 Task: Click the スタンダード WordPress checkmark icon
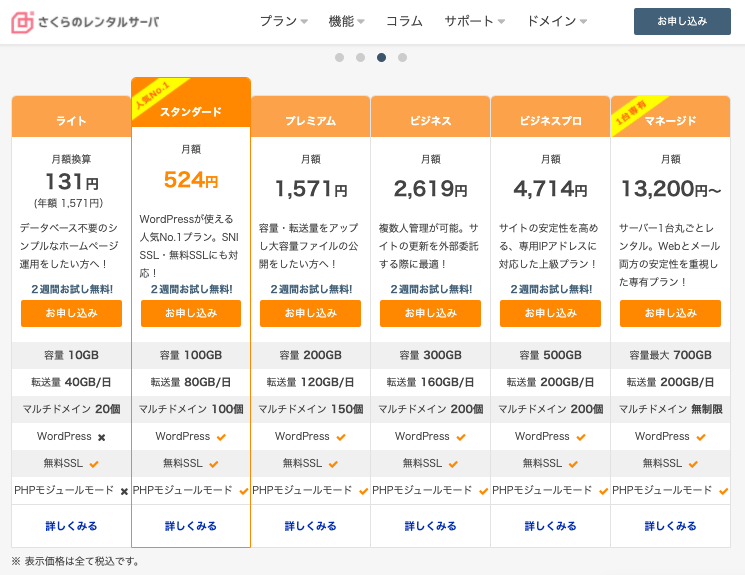coord(221,437)
